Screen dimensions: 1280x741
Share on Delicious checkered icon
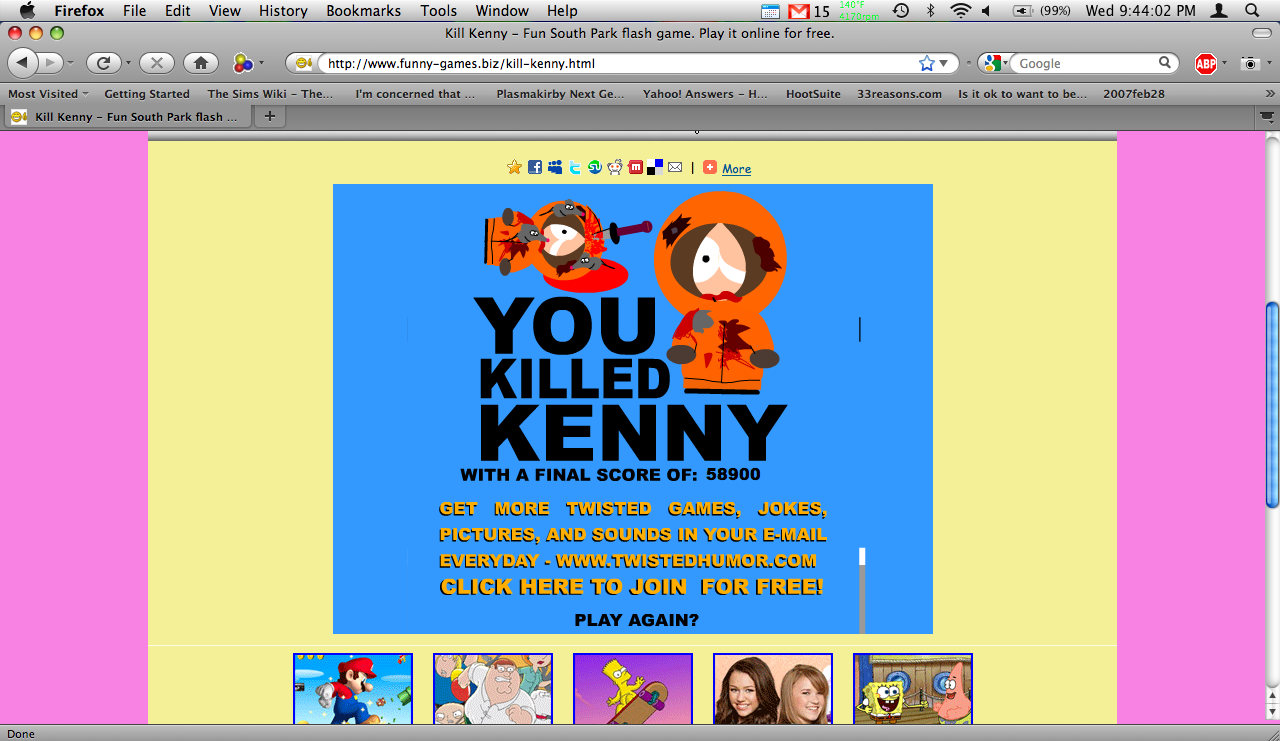[x=655, y=167]
